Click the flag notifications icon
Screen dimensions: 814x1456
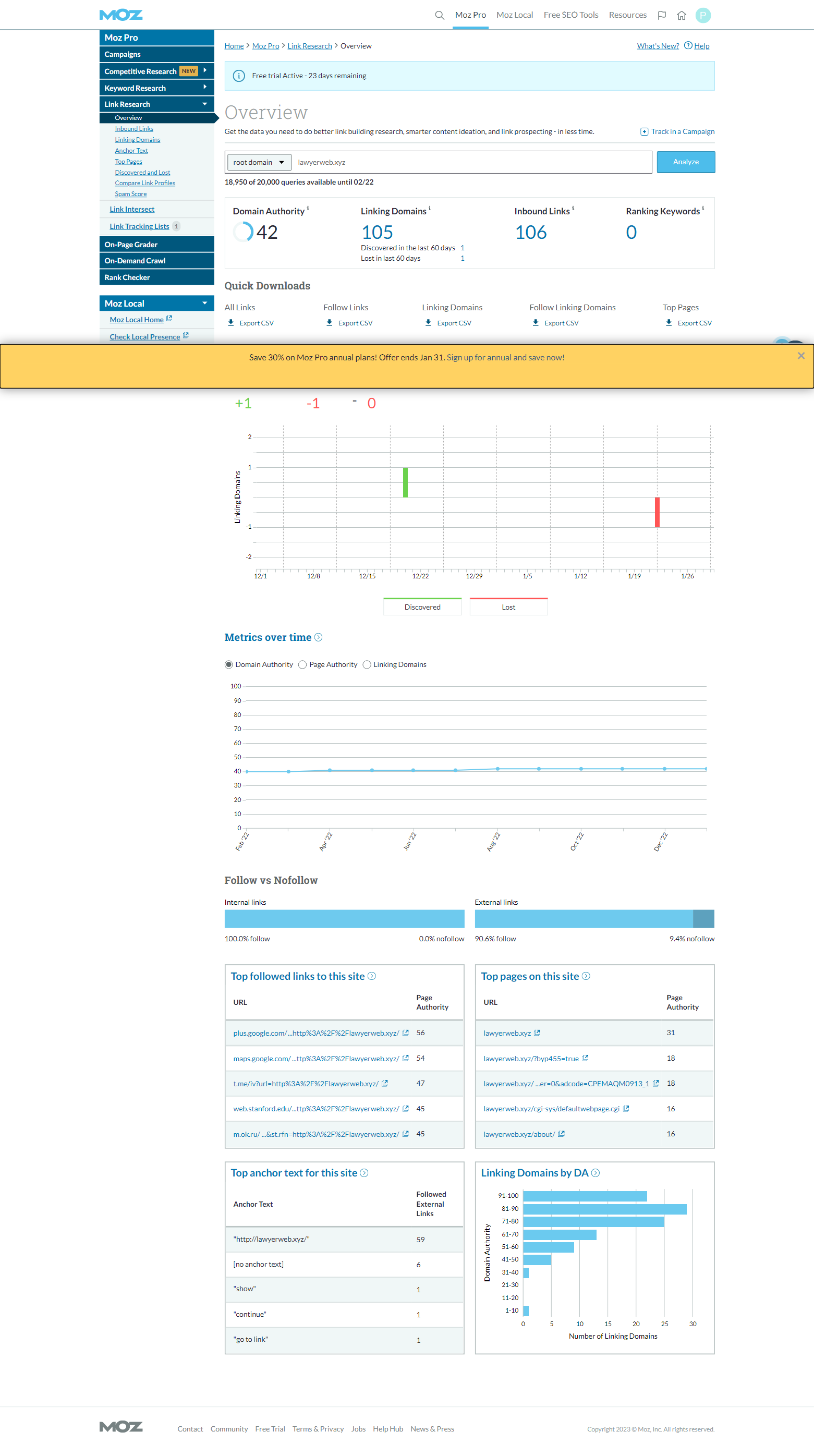click(x=661, y=15)
